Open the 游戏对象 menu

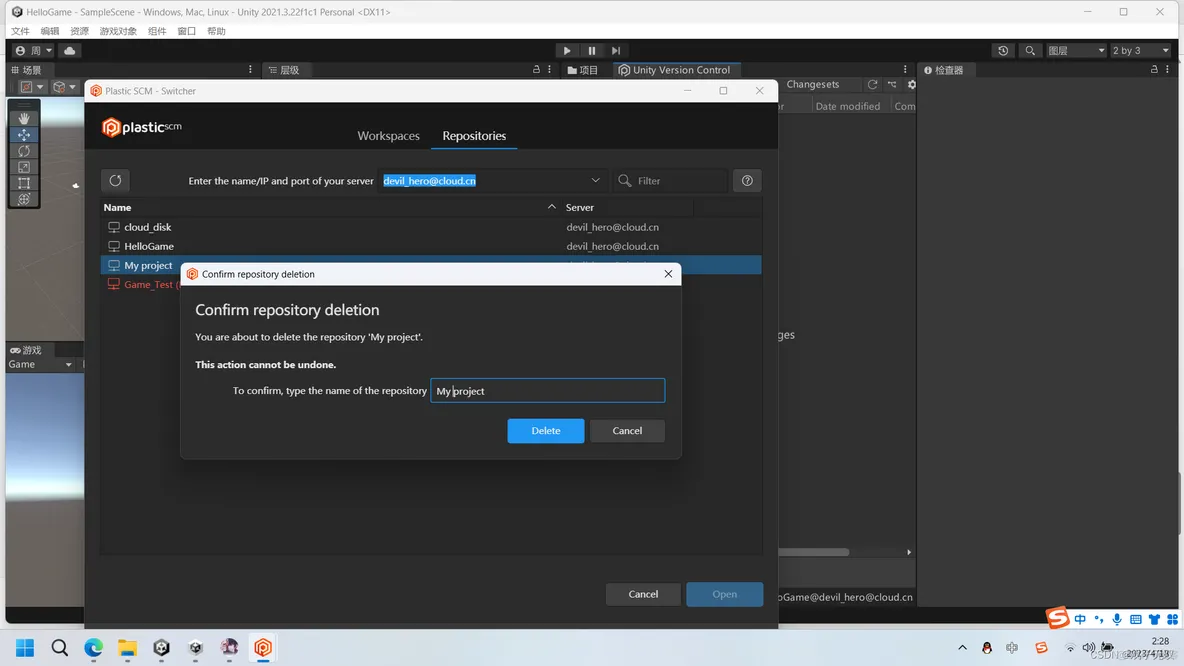click(118, 31)
